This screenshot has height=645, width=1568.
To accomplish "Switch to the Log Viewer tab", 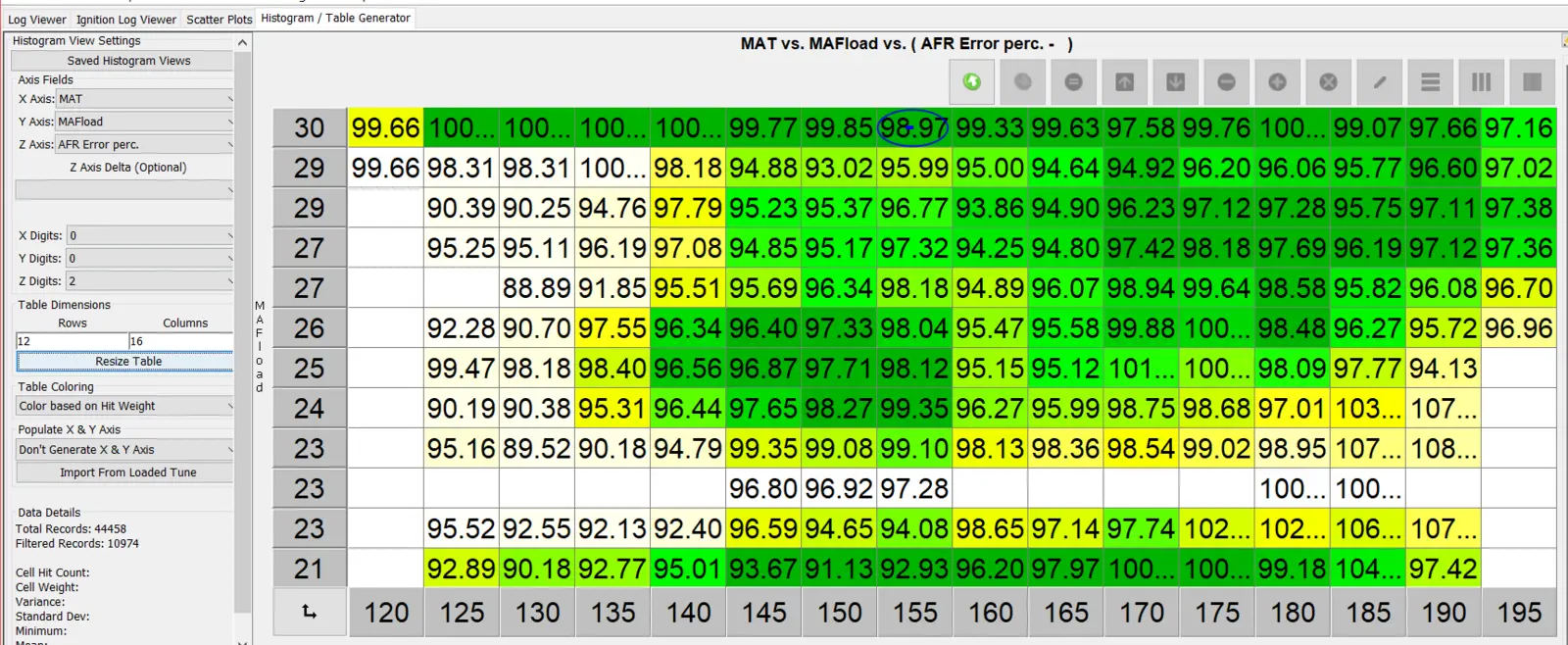I will point(37,20).
